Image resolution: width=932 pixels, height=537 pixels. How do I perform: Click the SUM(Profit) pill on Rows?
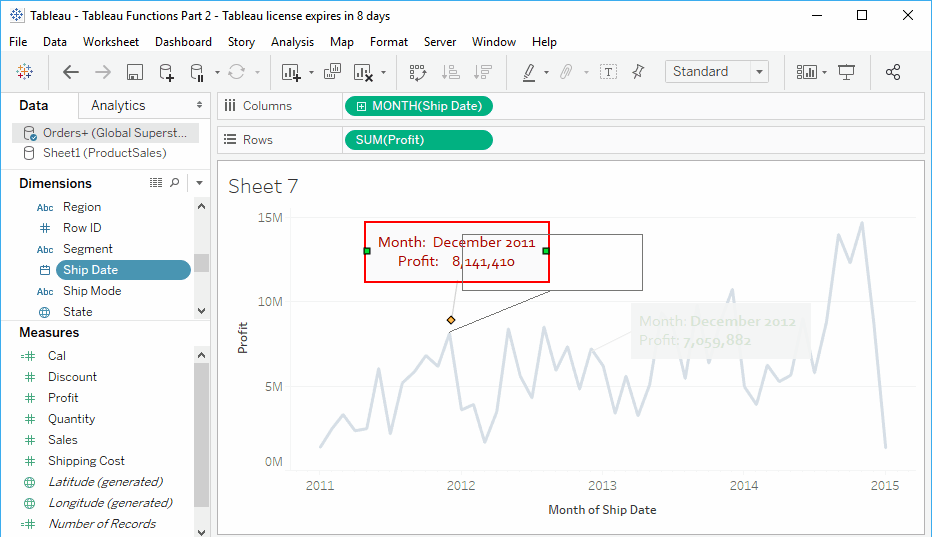click(x=417, y=140)
